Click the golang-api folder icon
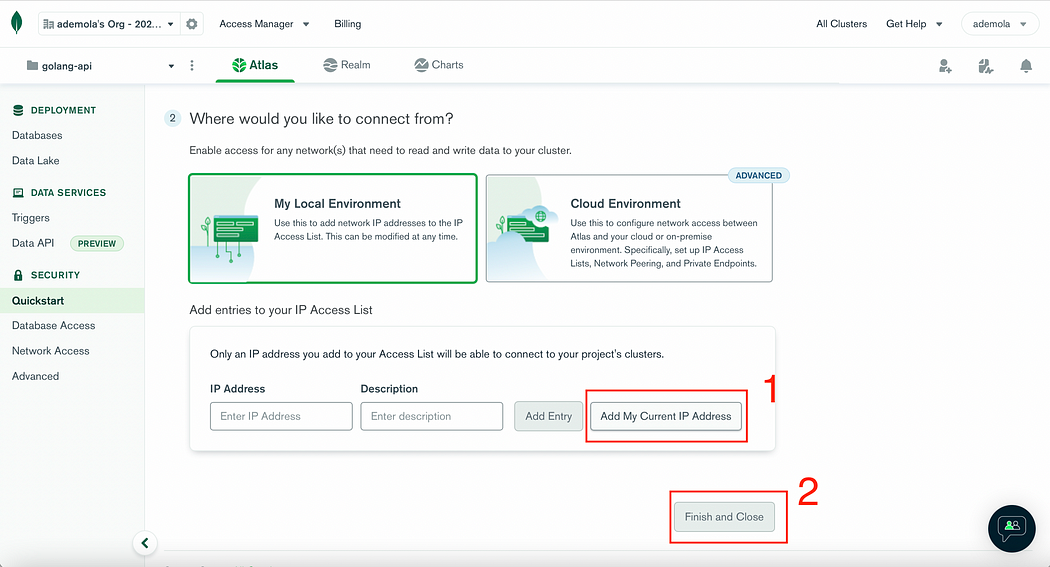This screenshot has height=567, width=1050. click(x=32, y=66)
